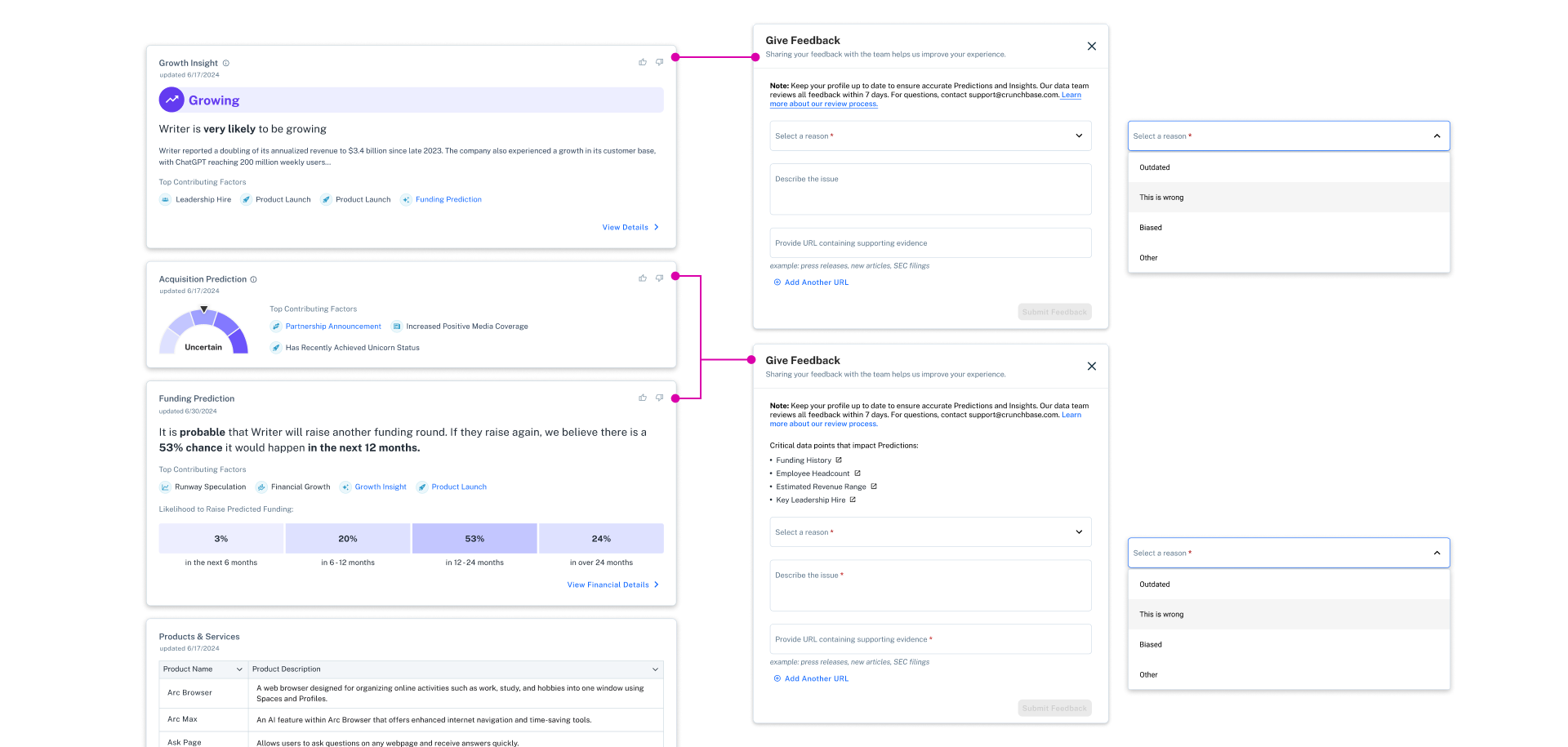
Task: Thumbs up the Acquisition Prediction card
Action: 643,278
